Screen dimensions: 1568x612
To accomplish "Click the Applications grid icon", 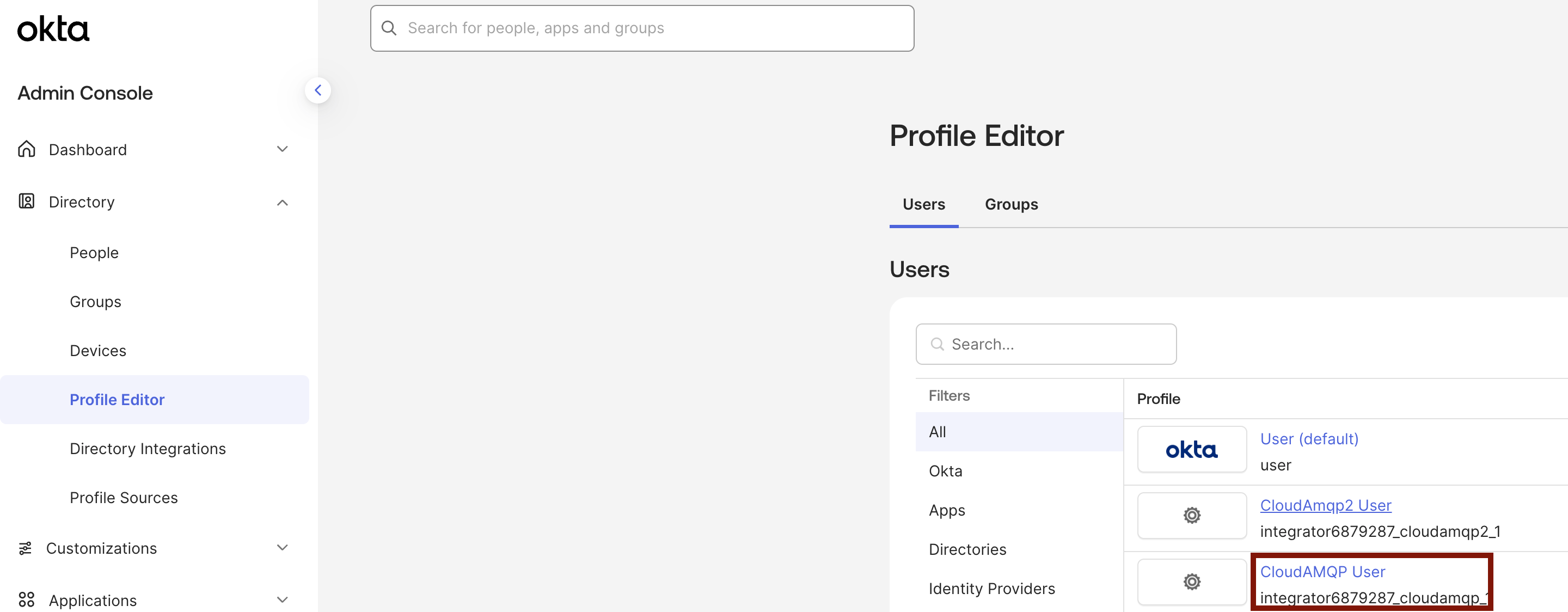I will click(25, 599).
